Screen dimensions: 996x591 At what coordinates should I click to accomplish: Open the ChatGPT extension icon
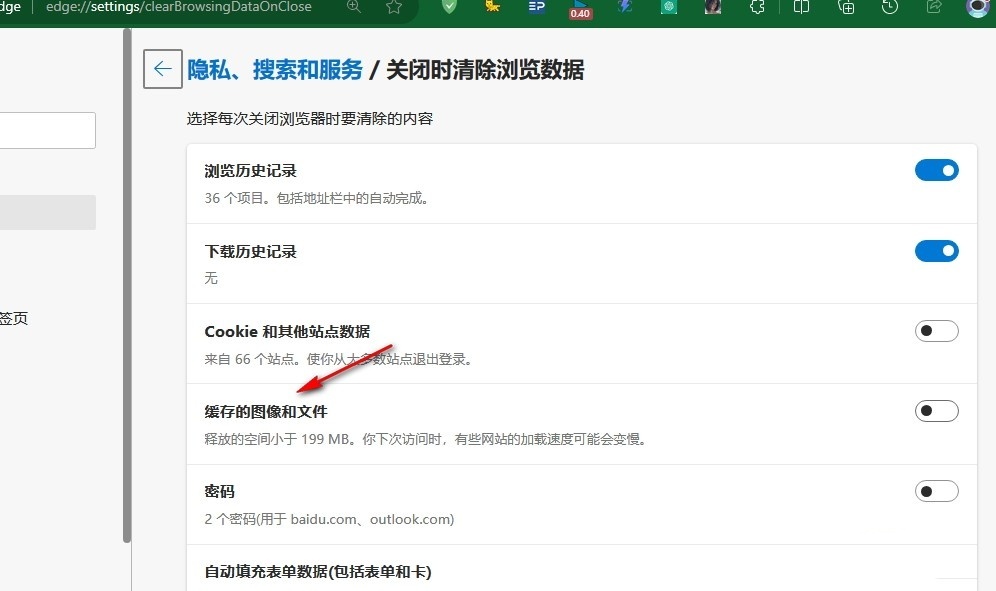click(x=669, y=7)
